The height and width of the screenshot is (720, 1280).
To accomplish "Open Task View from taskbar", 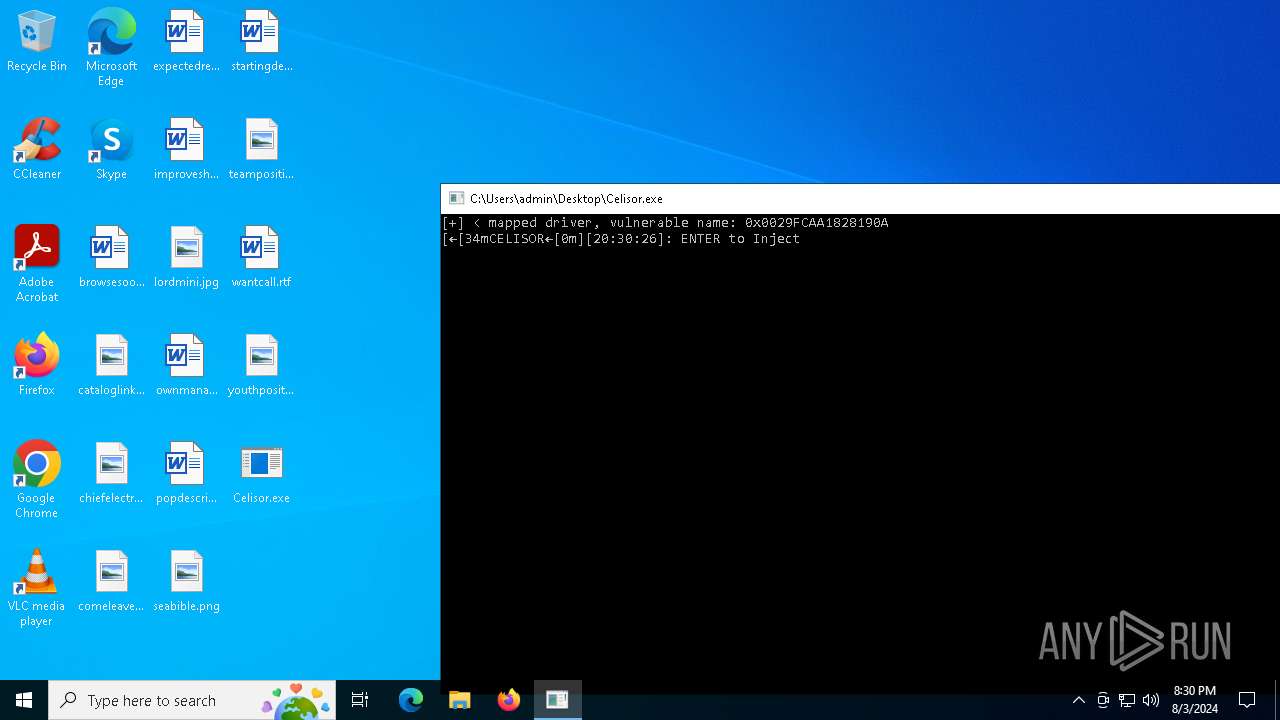I will [x=360, y=700].
